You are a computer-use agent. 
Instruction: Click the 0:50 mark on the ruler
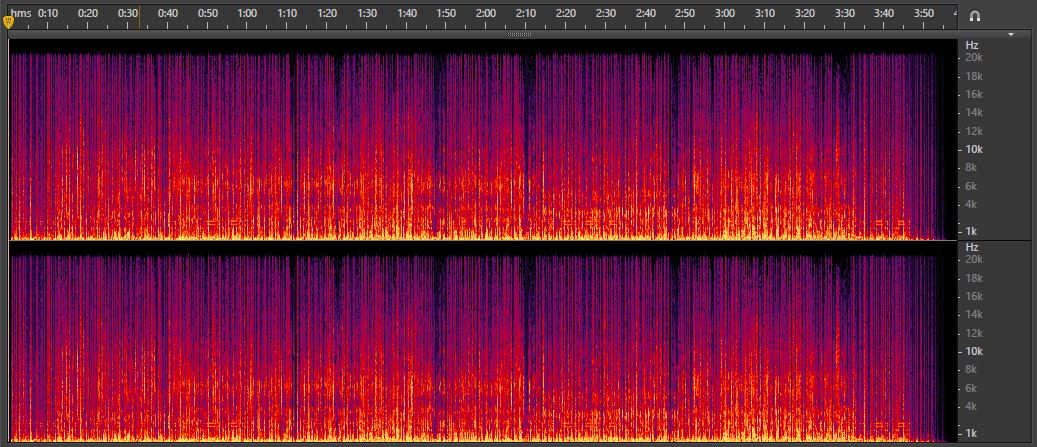point(207,13)
